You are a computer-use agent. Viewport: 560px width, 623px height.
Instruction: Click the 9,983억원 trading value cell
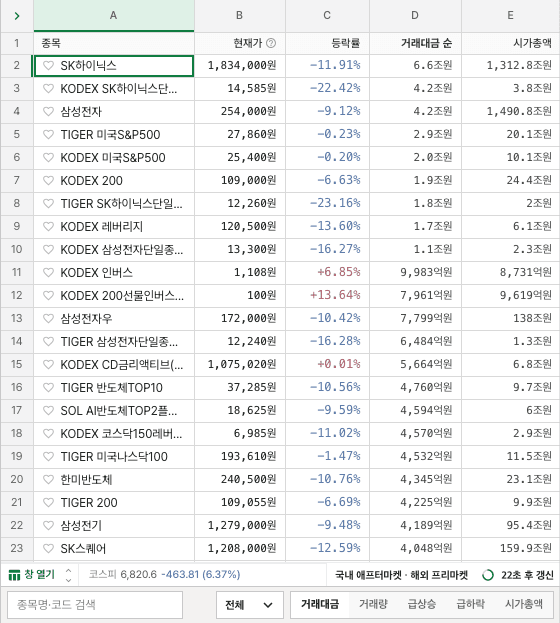(x=415, y=273)
